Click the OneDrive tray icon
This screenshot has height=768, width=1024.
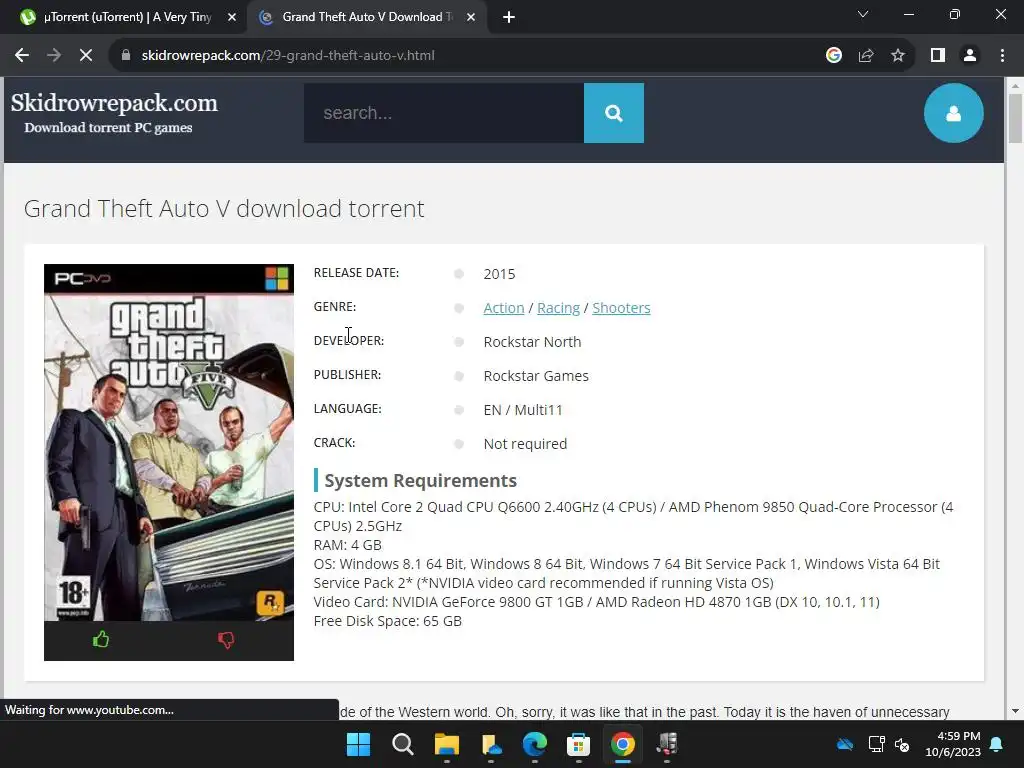845,744
